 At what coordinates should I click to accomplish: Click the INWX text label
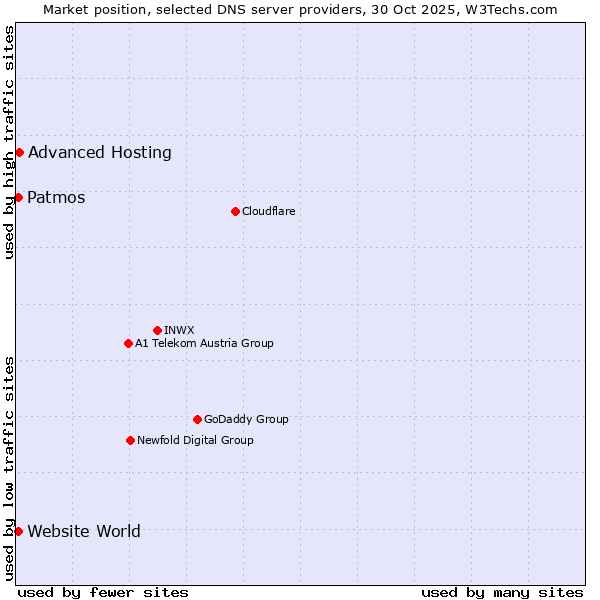pos(180,330)
